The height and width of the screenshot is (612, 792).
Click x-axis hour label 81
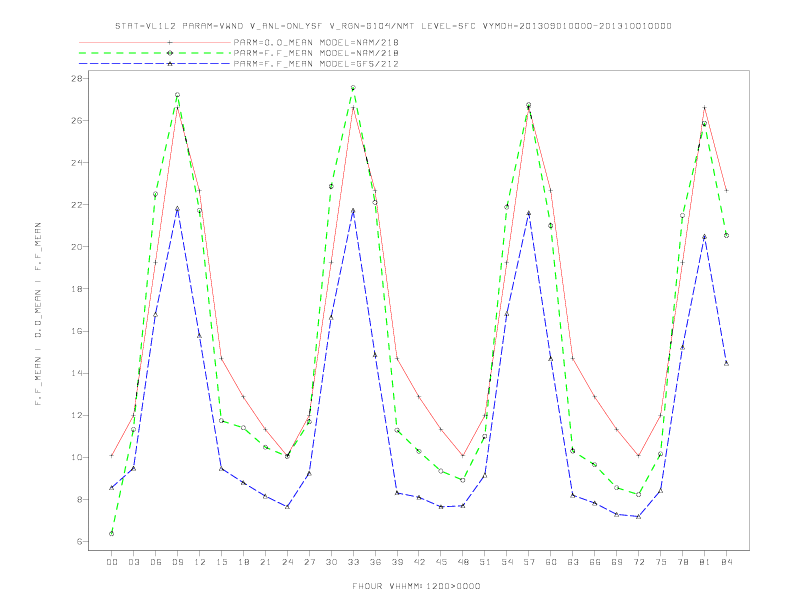pyautogui.click(x=704, y=562)
